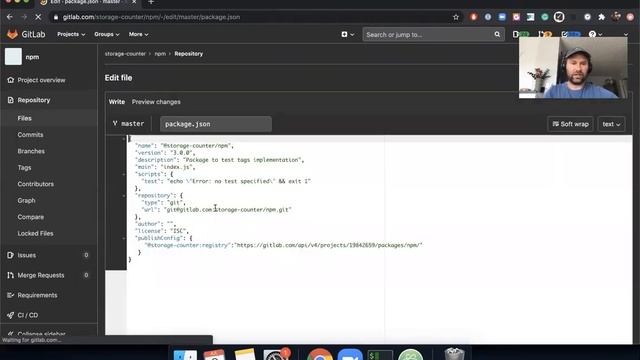Switch to the Write tab
This screenshot has width=640, height=360.
[117, 102]
